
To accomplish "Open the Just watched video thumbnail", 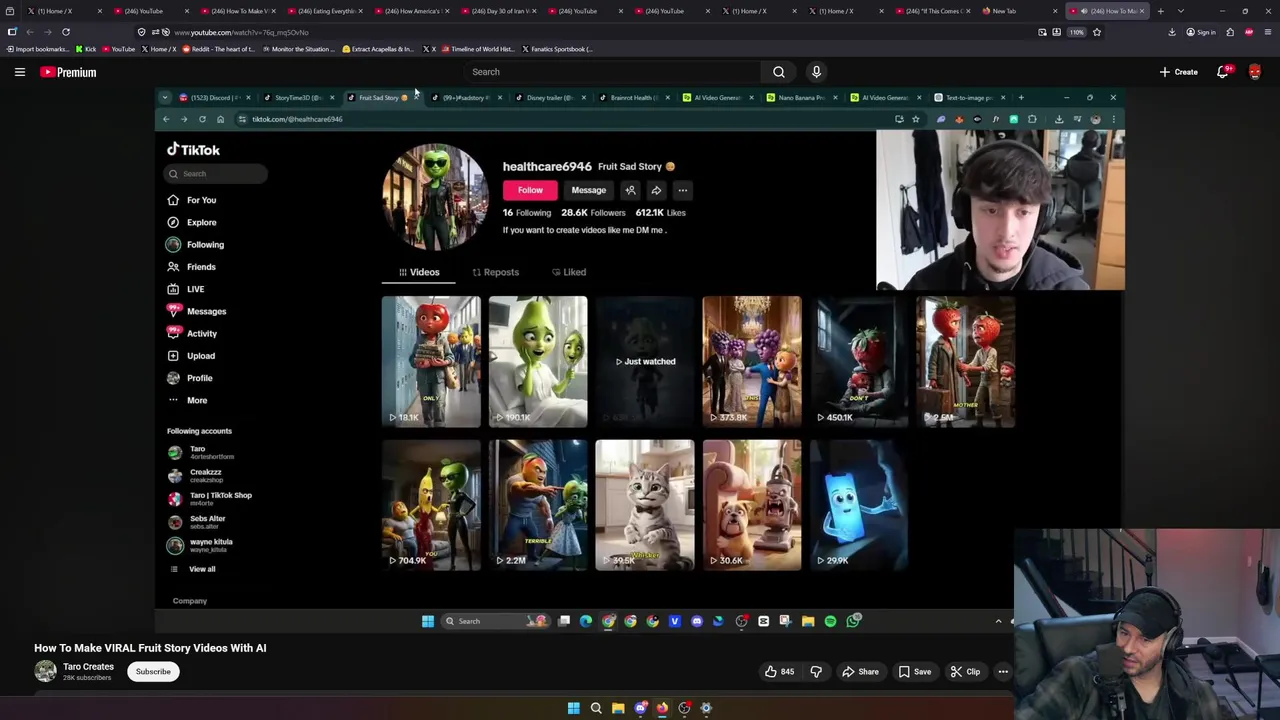I will coord(645,361).
